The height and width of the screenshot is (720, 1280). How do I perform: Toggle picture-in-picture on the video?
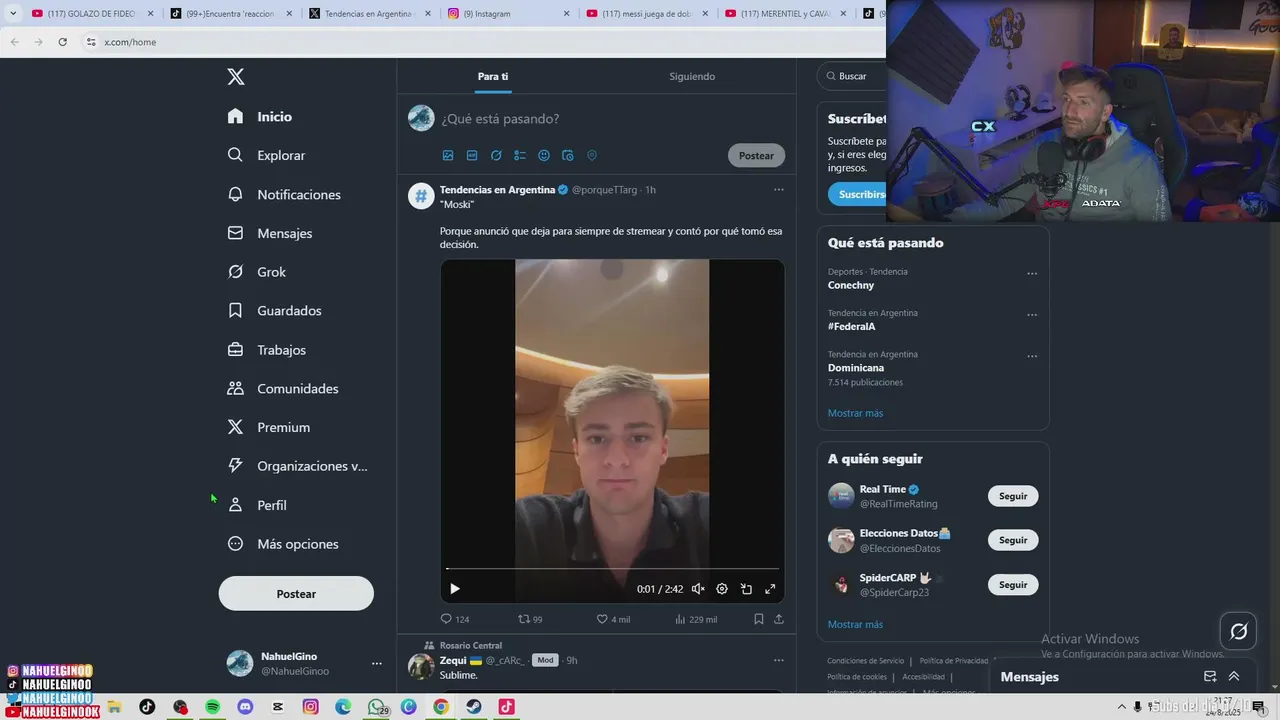[746, 589]
